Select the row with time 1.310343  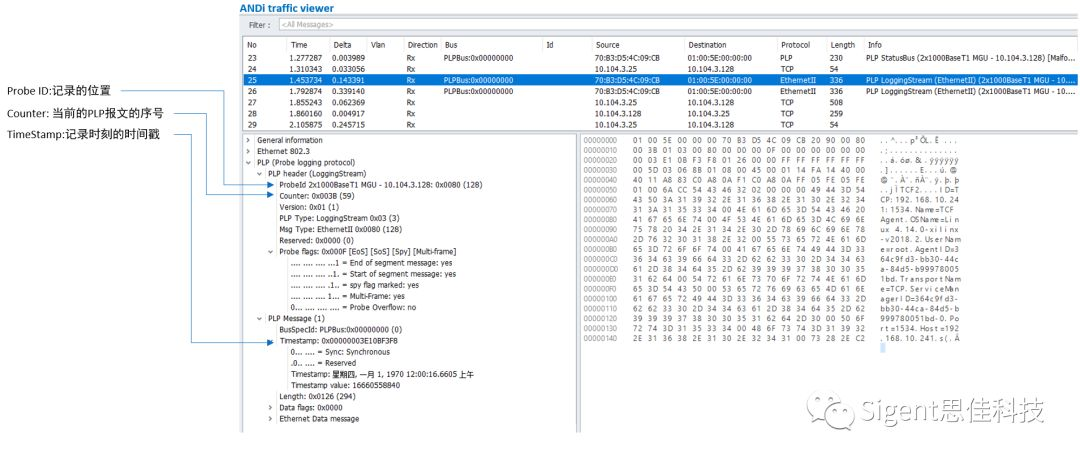pyautogui.click(x=660, y=69)
